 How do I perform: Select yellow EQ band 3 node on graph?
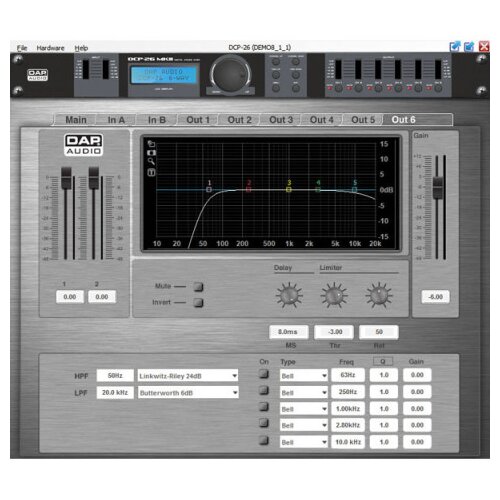[289, 189]
